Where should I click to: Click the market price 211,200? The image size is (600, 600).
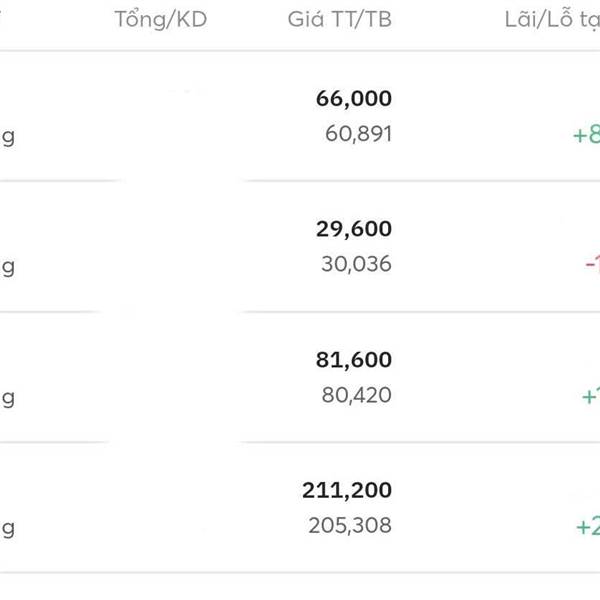pos(346,491)
